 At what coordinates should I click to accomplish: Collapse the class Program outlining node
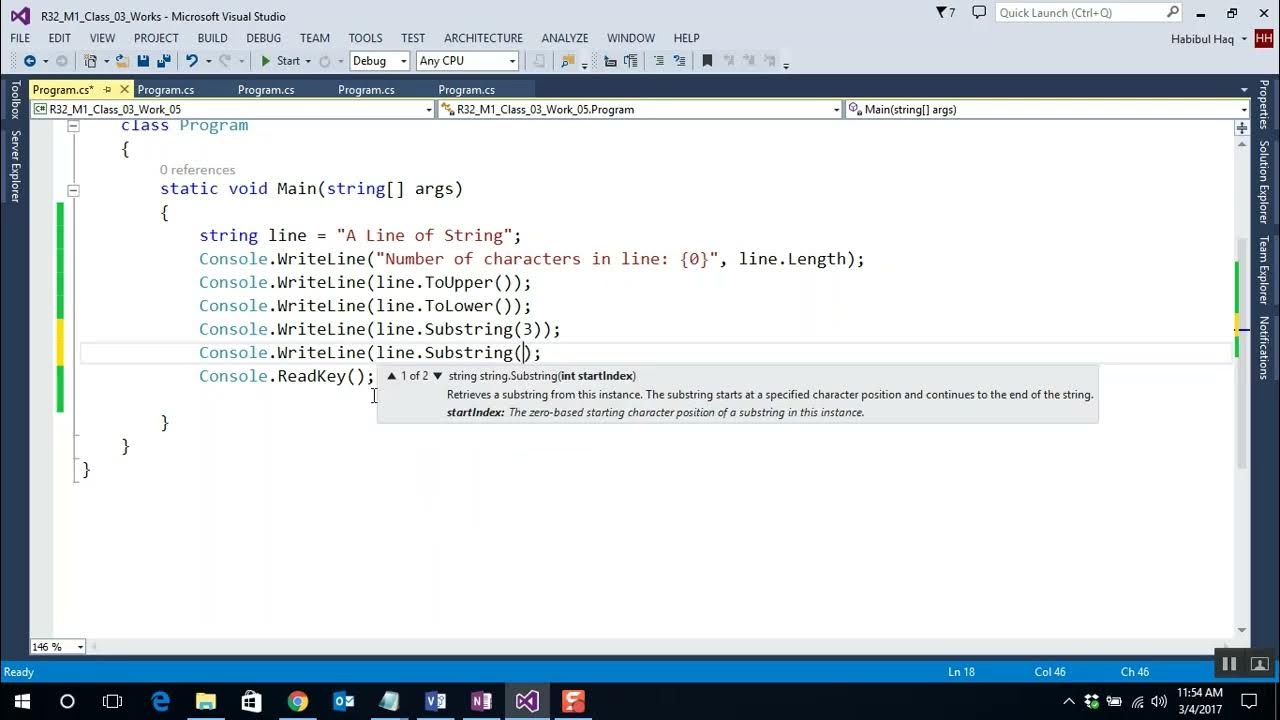[73, 126]
